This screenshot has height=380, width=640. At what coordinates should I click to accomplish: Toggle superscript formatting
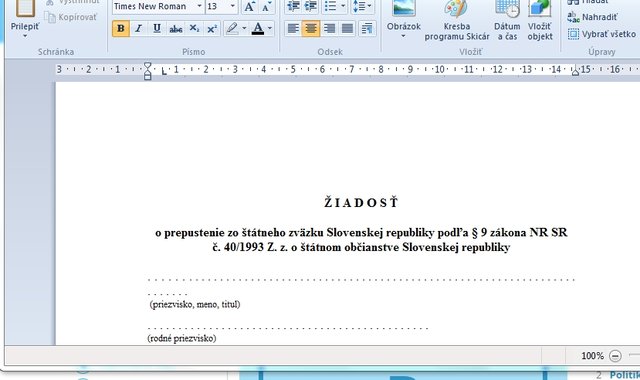(x=212, y=29)
